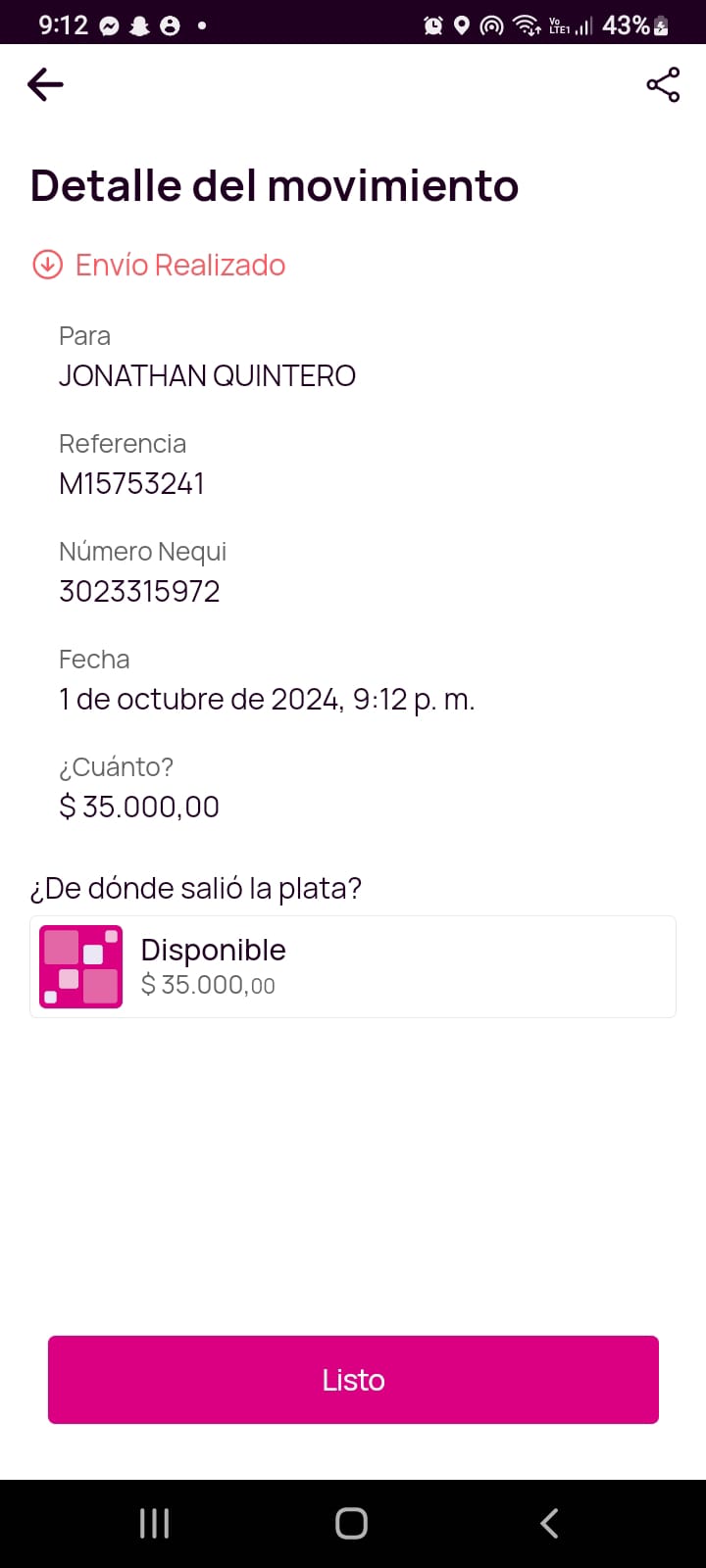Tap the alarm clock status icon

(x=433, y=25)
